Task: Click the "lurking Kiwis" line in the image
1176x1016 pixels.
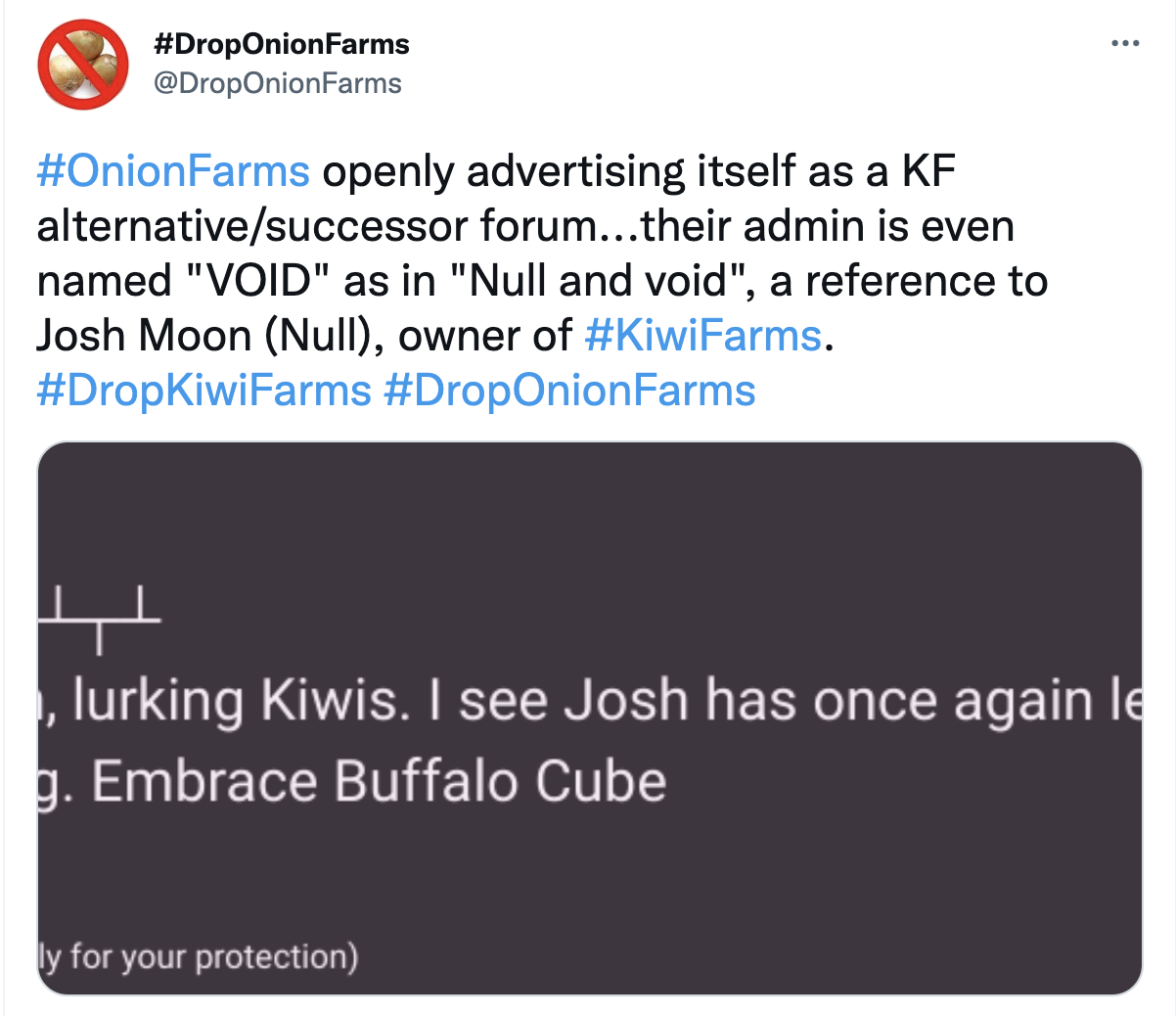Action: [243, 701]
